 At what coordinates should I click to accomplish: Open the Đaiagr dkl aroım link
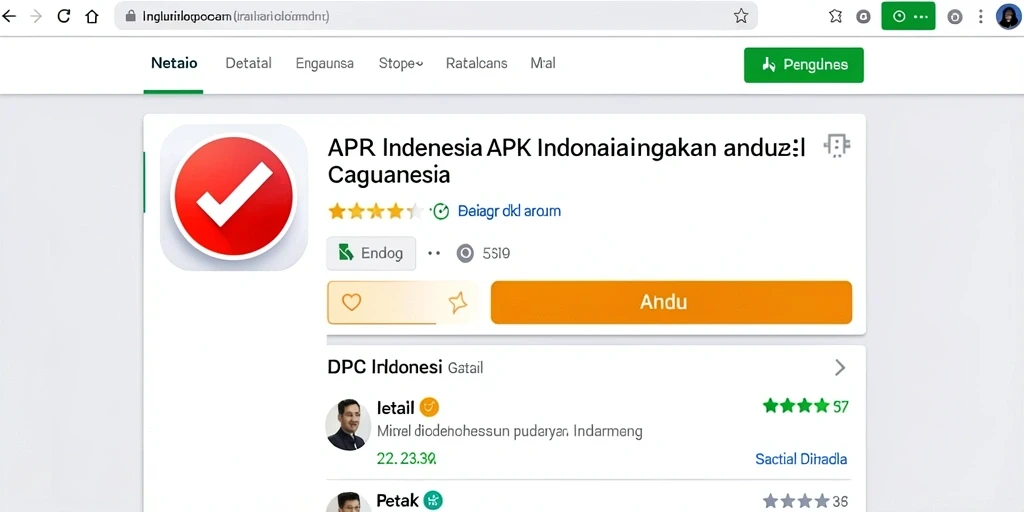point(509,211)
